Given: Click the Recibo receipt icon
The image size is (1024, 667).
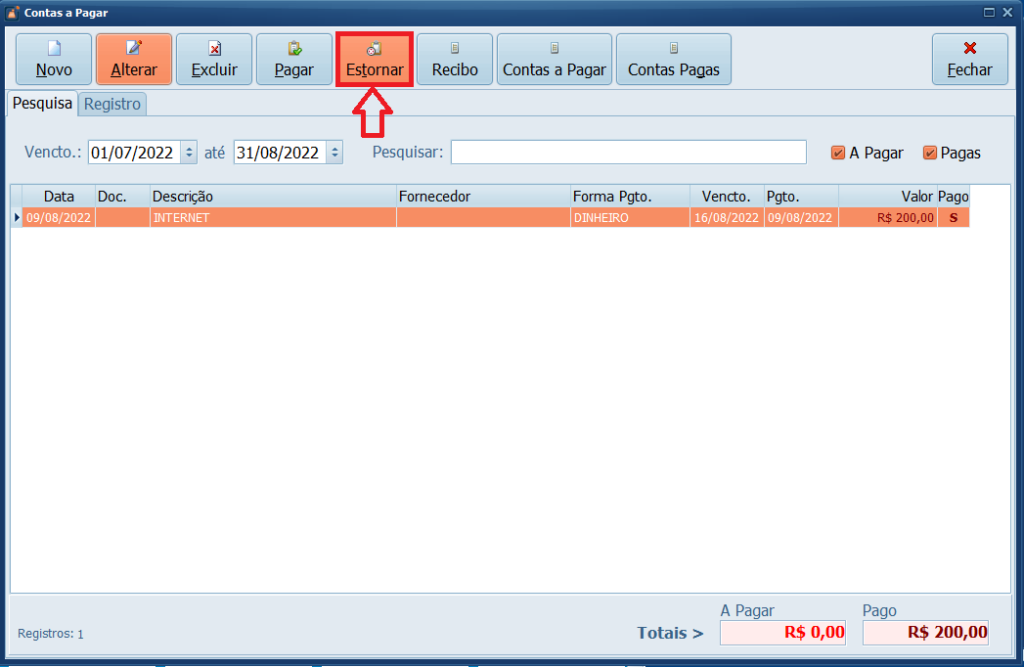Looking at the screenshot, I should click(453, 48).
